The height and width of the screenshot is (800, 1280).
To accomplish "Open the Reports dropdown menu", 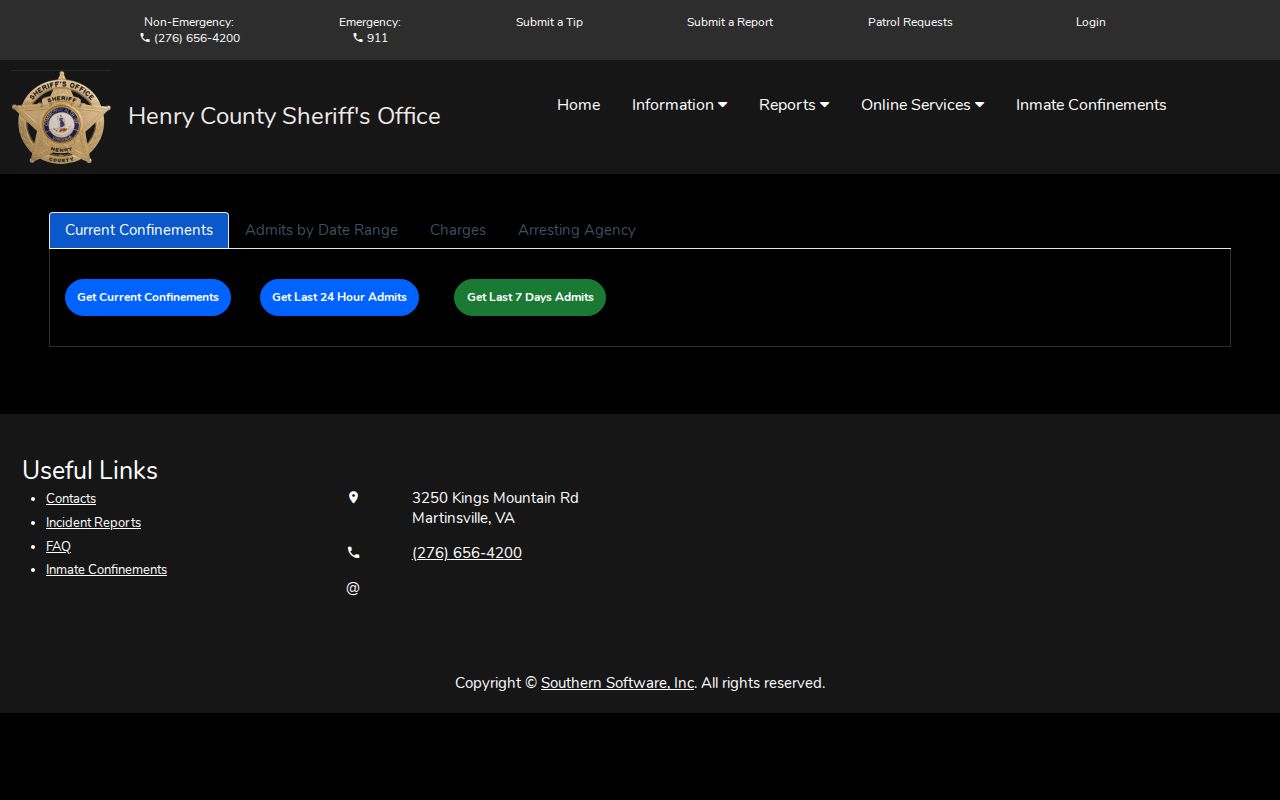I will point(794,105).
